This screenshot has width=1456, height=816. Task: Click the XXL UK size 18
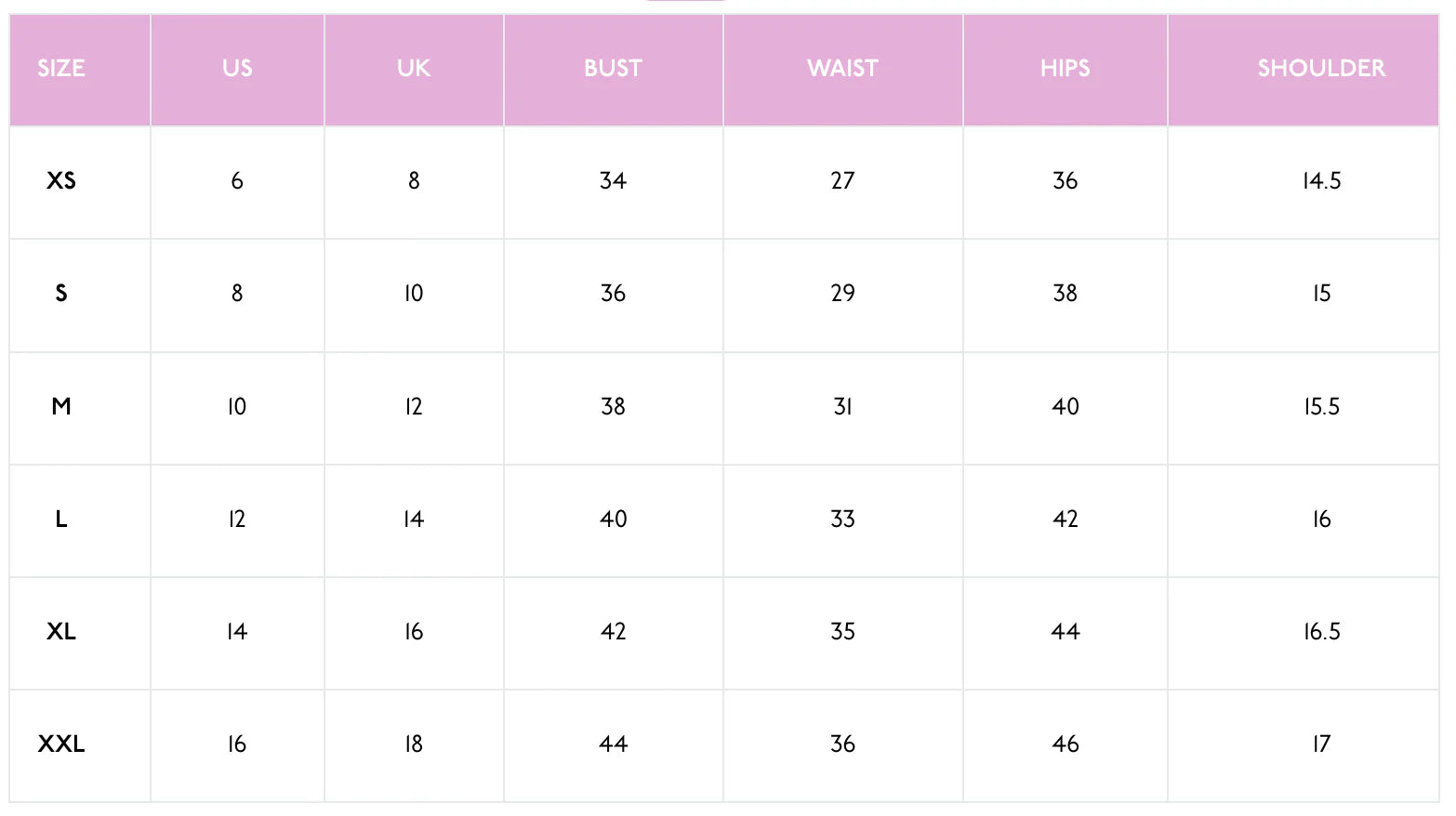pos(414,744)
